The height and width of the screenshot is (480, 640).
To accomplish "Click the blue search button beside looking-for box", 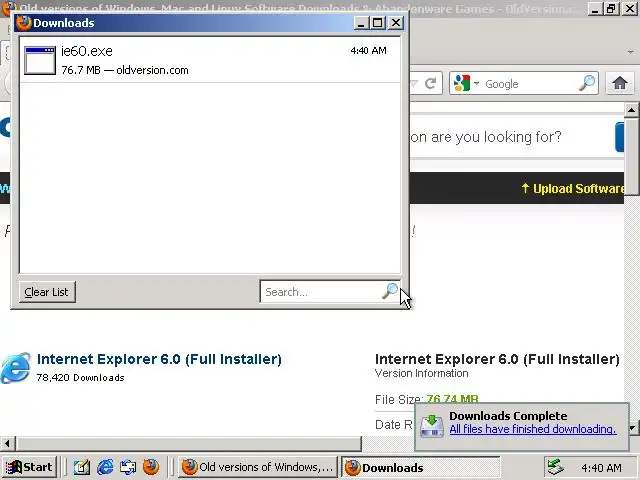I will coord(620,137).
